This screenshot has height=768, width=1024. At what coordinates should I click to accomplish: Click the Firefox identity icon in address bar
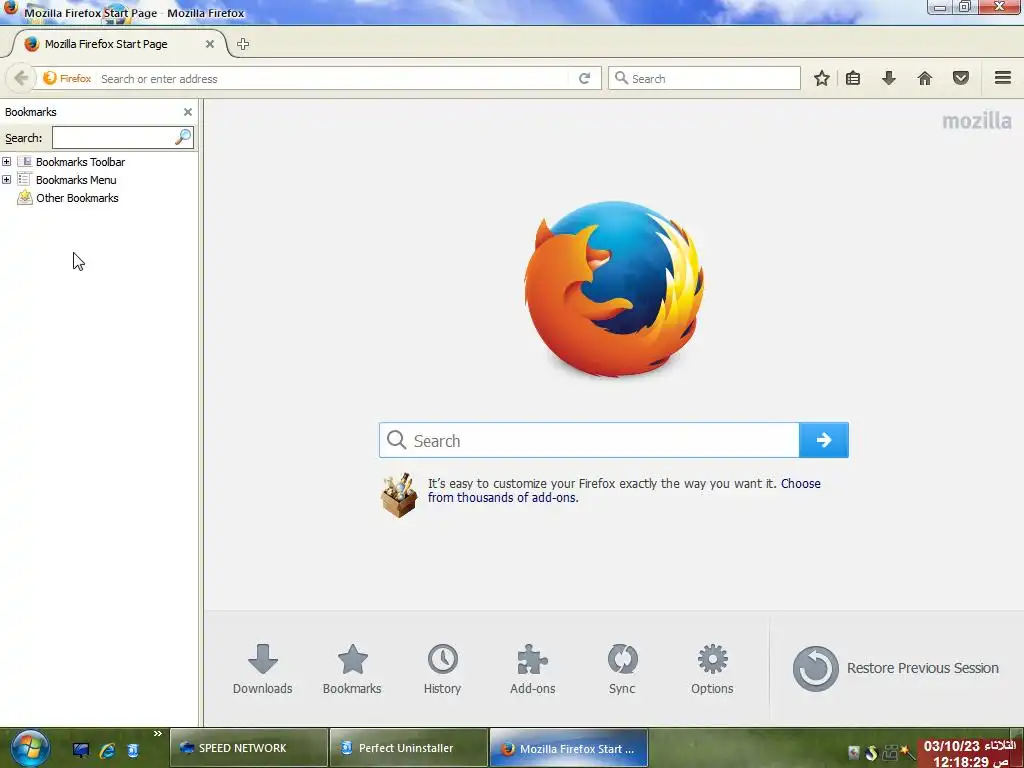(67, 78)
